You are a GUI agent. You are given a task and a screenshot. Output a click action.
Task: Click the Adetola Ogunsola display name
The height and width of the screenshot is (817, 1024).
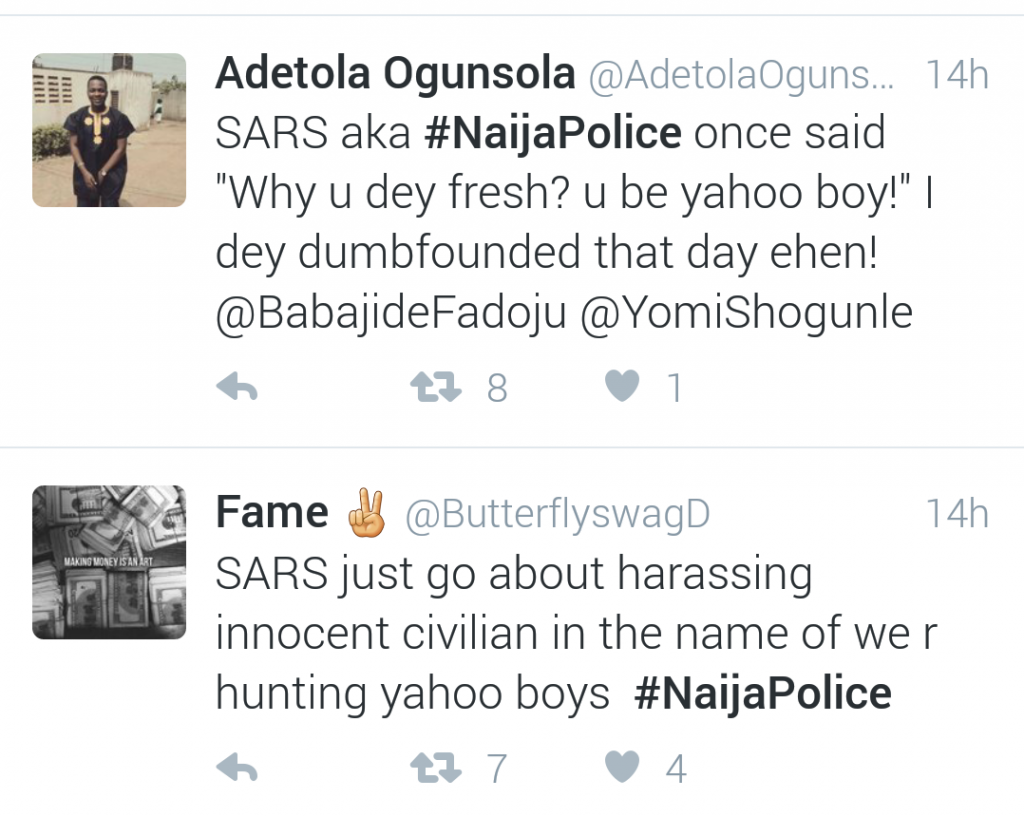pyautogui.click(x=396, y=74)
